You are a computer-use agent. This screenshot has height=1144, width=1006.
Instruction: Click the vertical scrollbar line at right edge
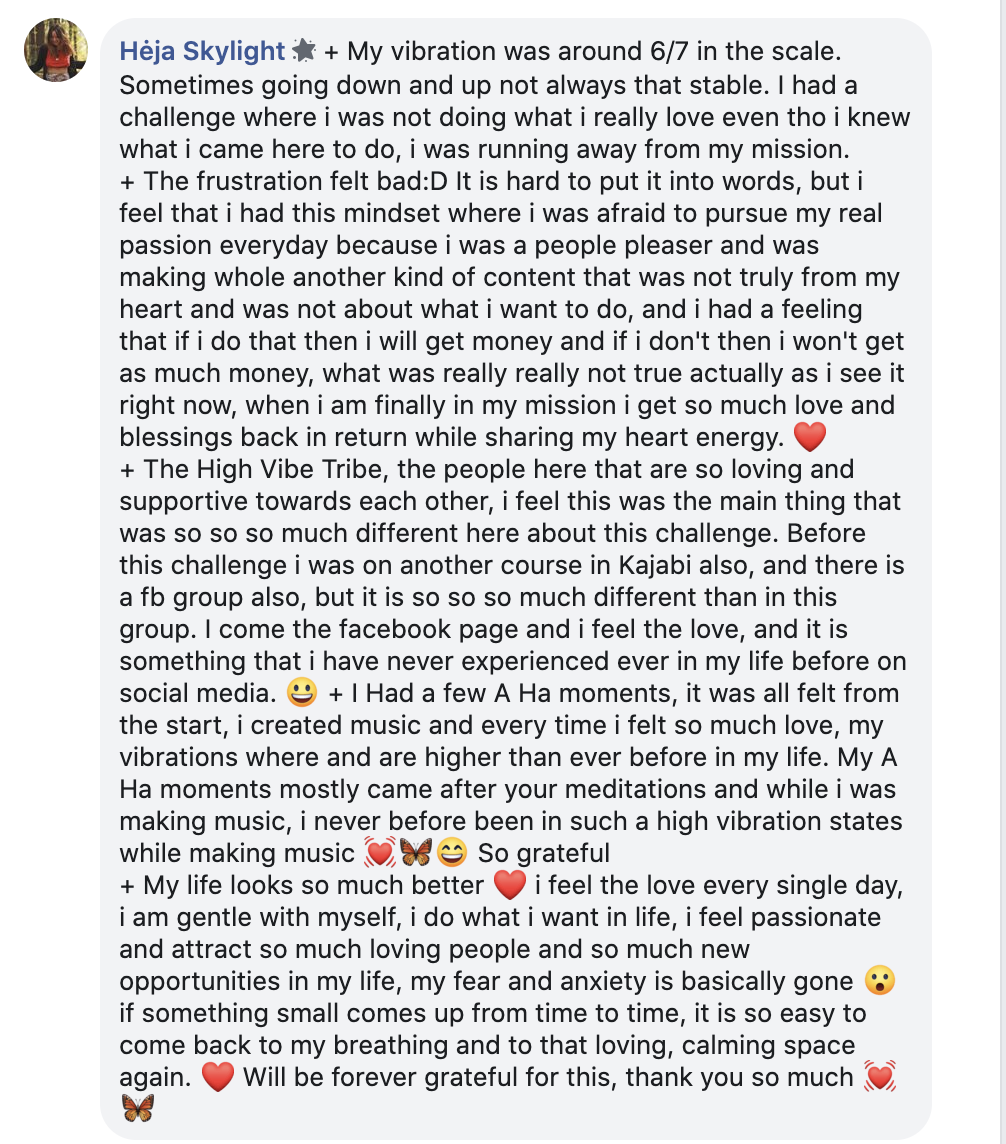[1000, 572]
